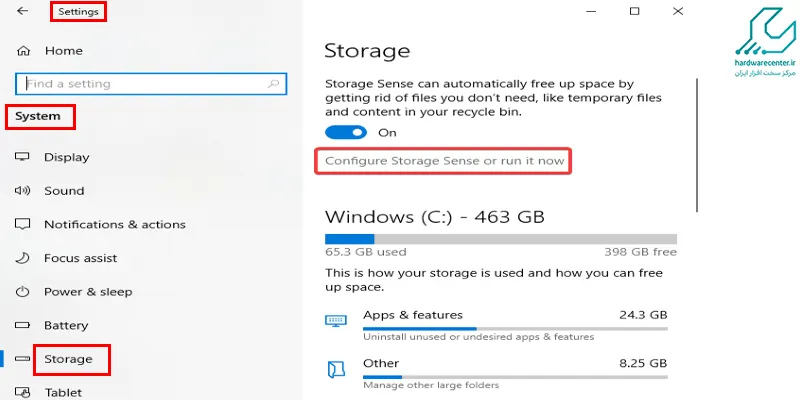Open Configure Storage Sense or run it now
800x400 pixels.
444,161
